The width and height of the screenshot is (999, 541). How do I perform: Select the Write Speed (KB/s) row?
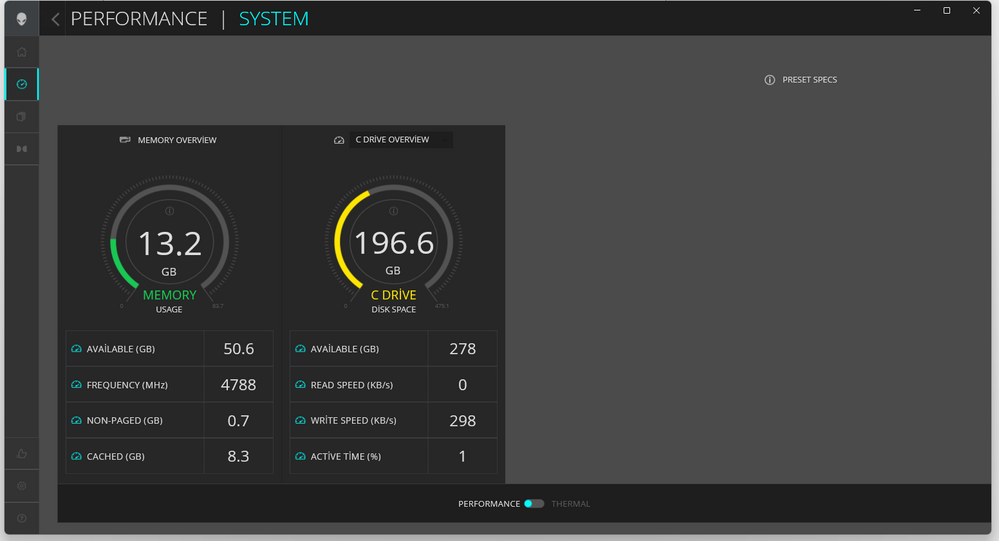(393, 421)
